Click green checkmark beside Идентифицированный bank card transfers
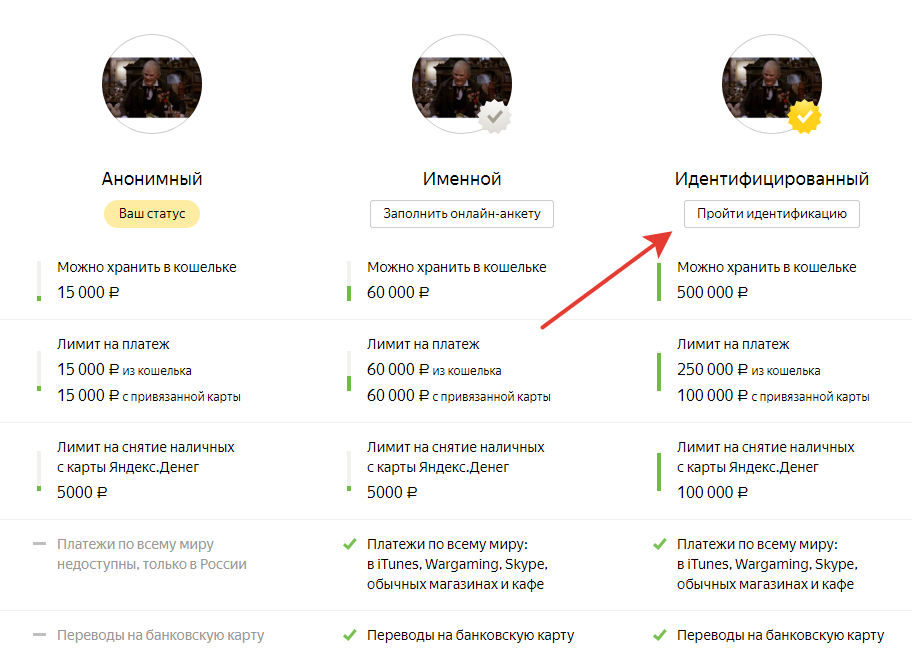 pos(659,635)
